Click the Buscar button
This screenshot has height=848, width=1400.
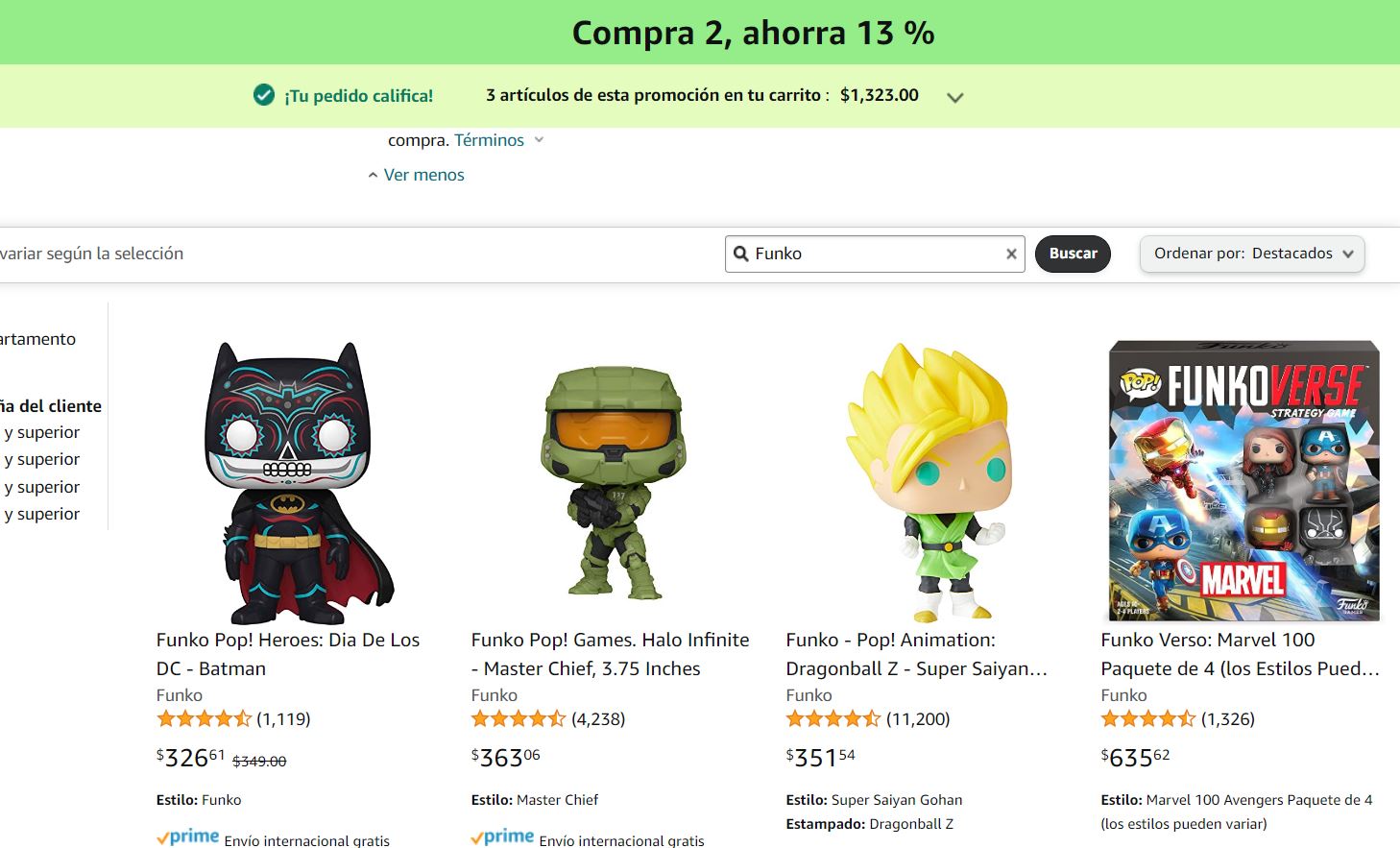click(x=1073, y=254)
